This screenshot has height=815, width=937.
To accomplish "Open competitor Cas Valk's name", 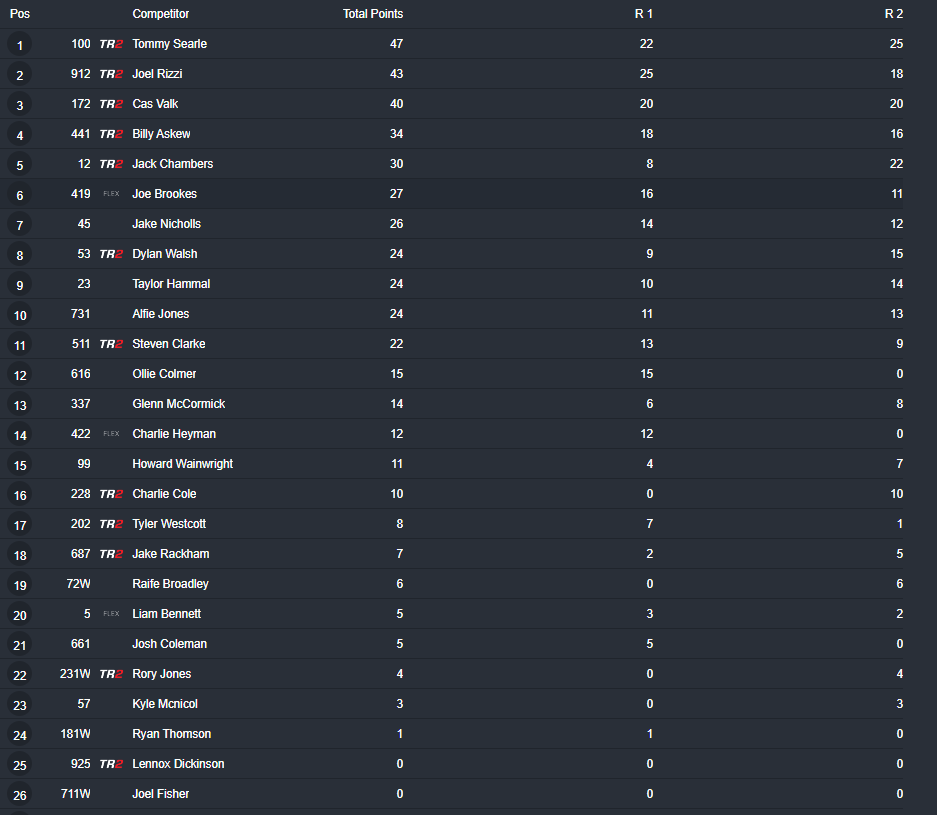I will pos(155,104).
